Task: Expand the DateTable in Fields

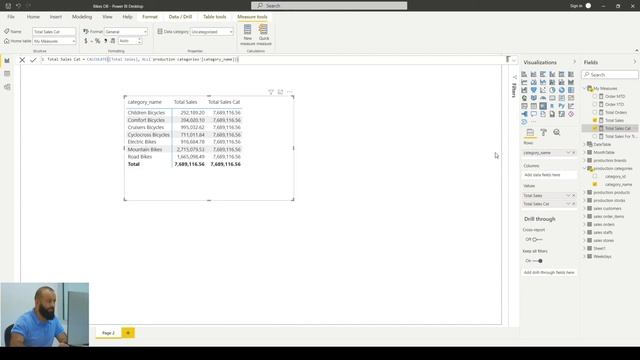Action: [584, 144]
